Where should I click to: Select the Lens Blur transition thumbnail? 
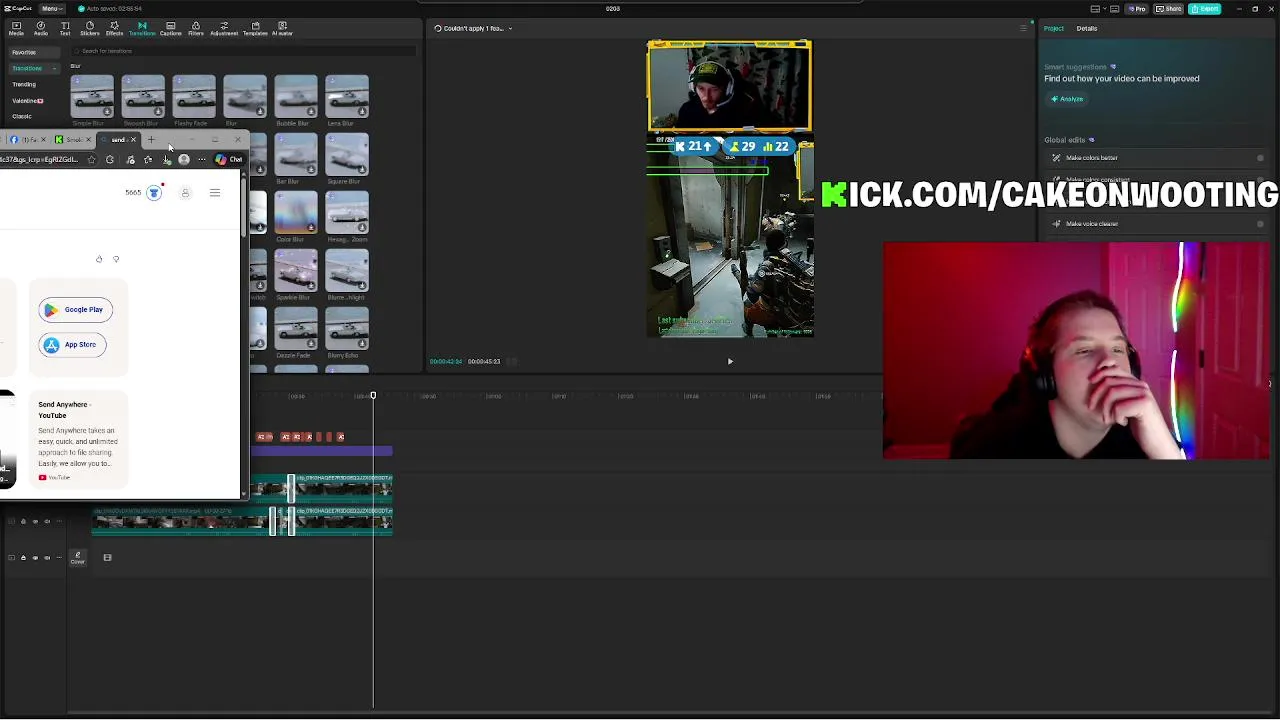pos(347,96)
